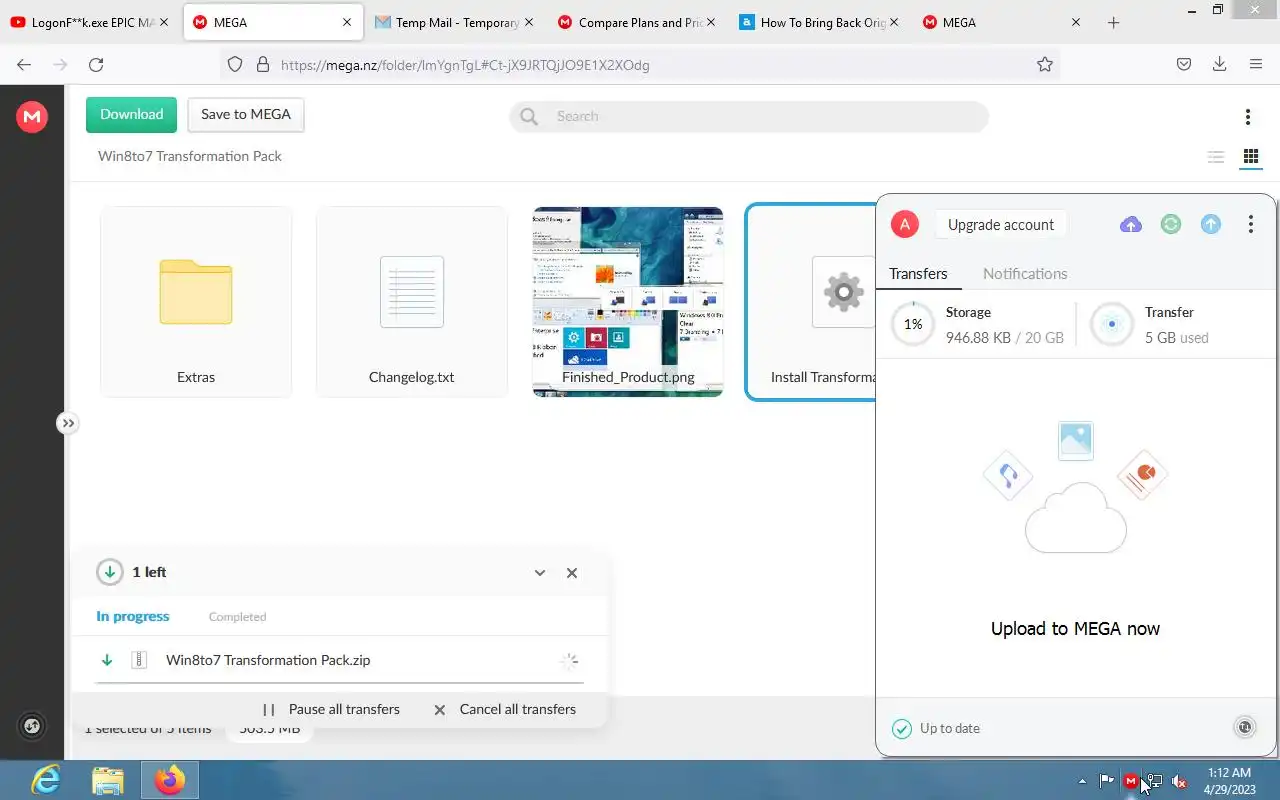Click the green sync icon
This screenshot has width=1280, height=800.
1171,224
